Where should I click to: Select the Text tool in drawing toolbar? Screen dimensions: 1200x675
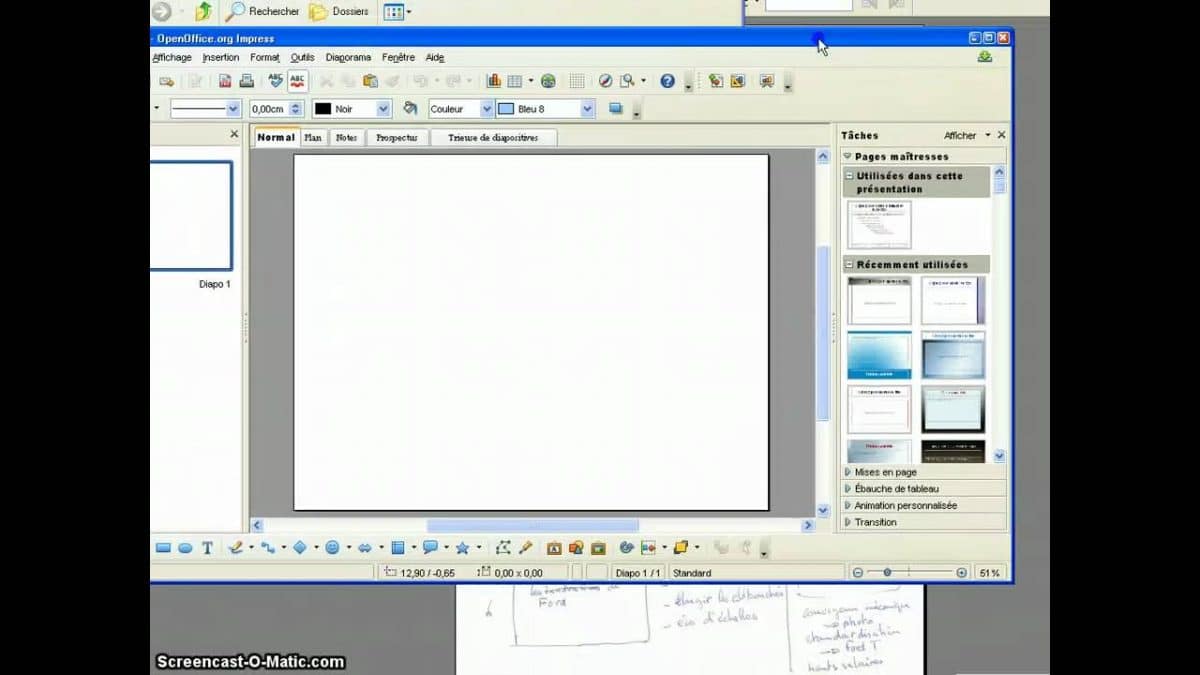[x=207, y=547]
